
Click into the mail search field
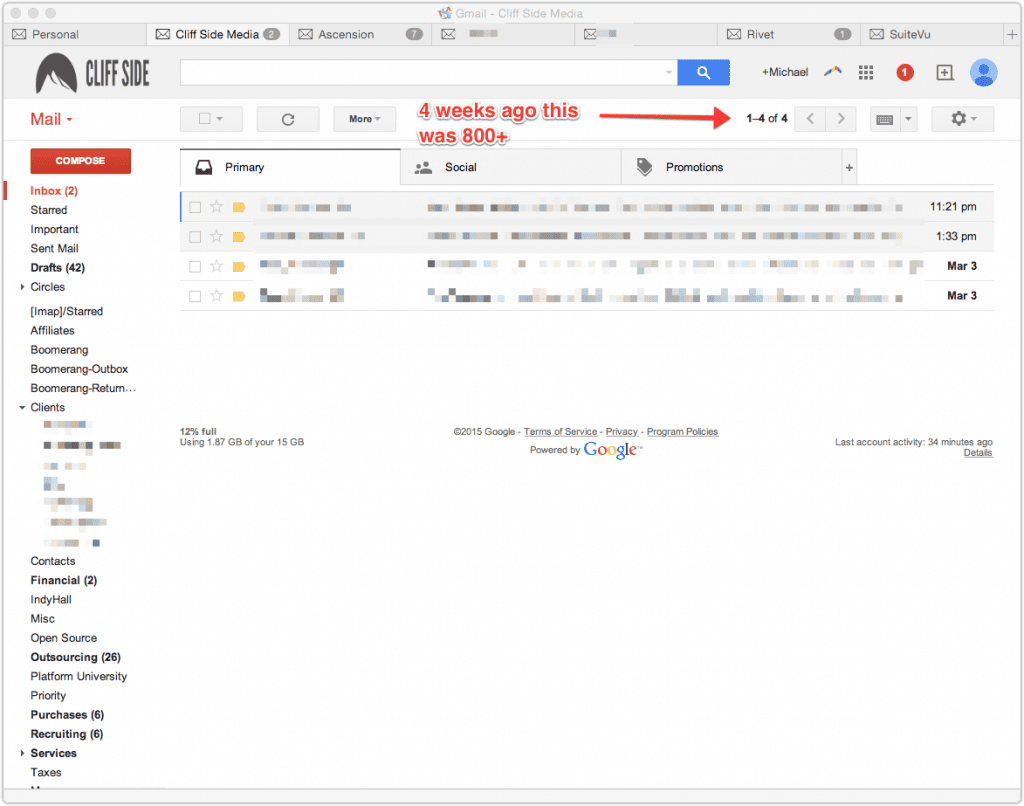pyautogui.click(x=428, y=73)
